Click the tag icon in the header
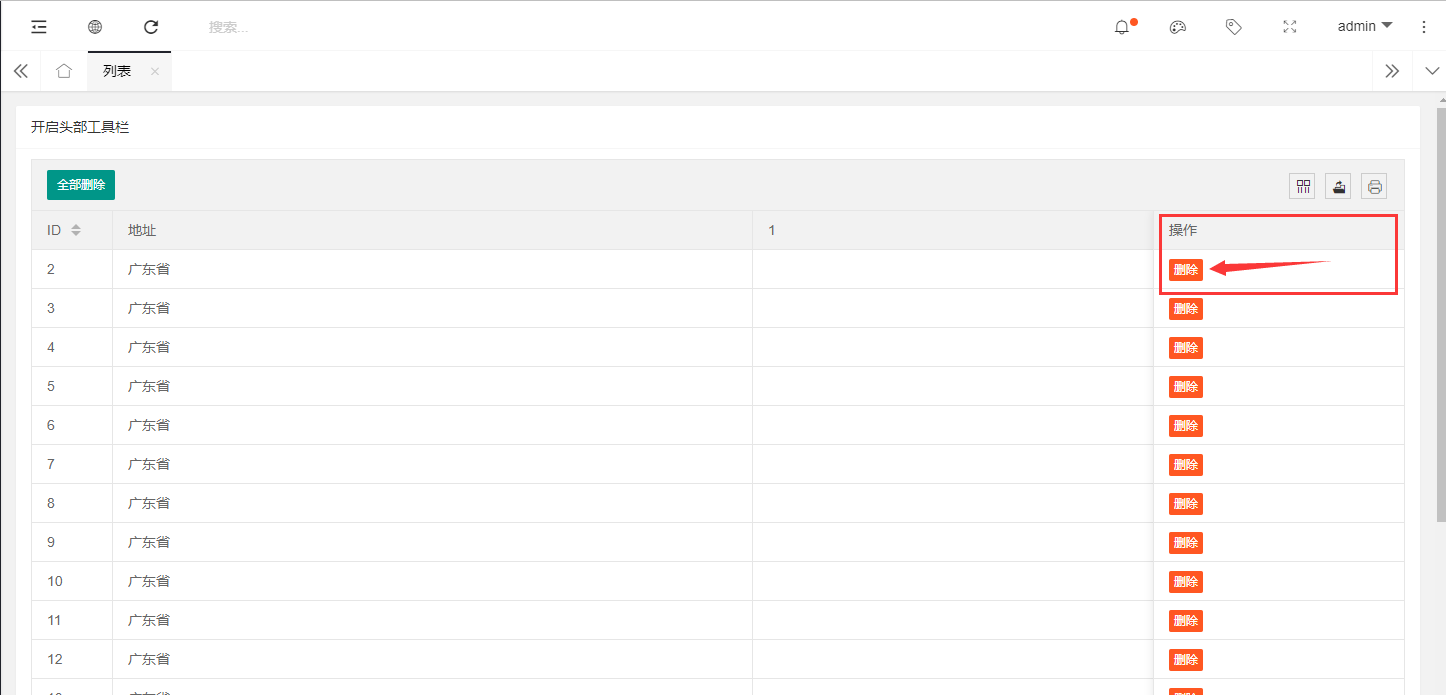1446x695 pixels. [1234, 27]
